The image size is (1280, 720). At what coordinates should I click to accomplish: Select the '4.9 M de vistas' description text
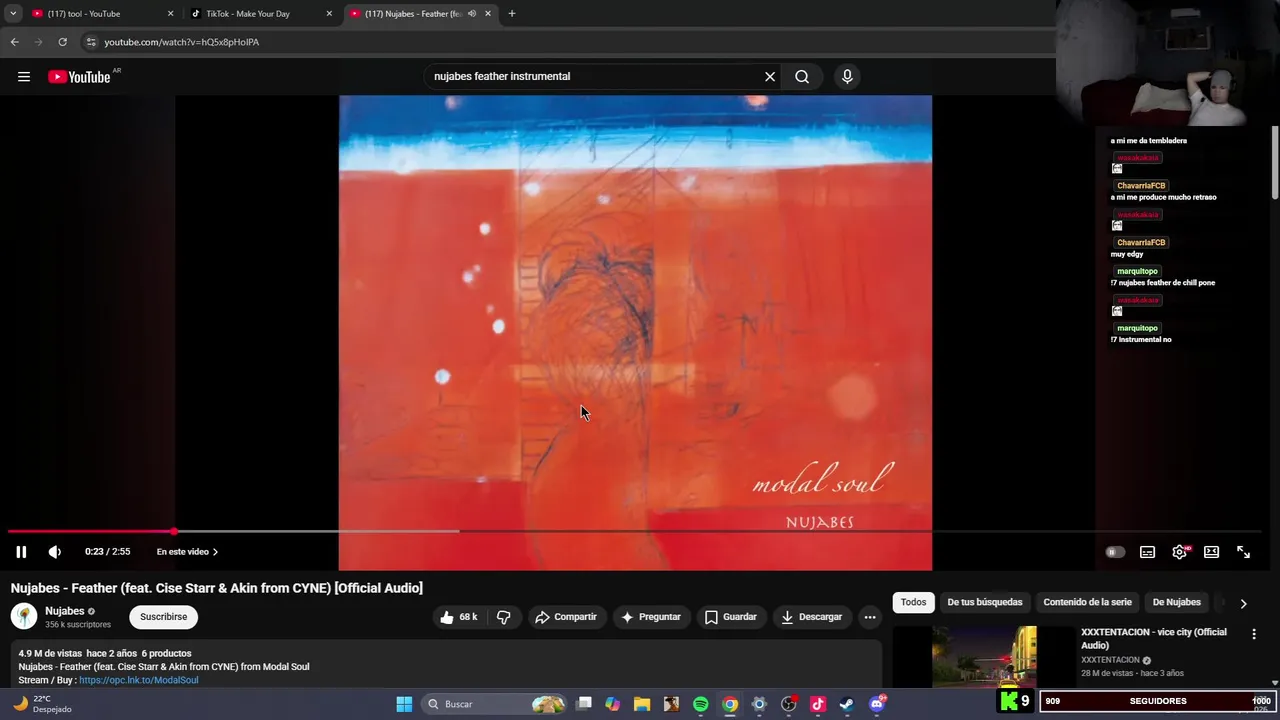point(50,653)
